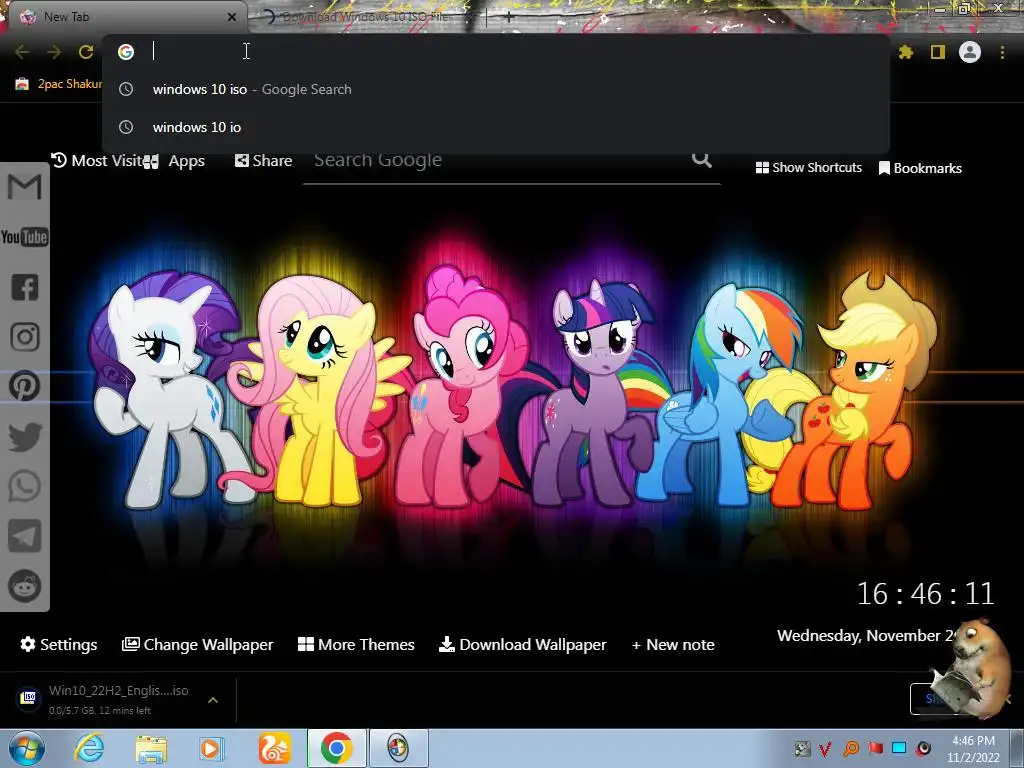The height and width of the screenshot is (768, 1024).
Task: Launch Internet Explorer from the taskbar
Action: [89, 748]
